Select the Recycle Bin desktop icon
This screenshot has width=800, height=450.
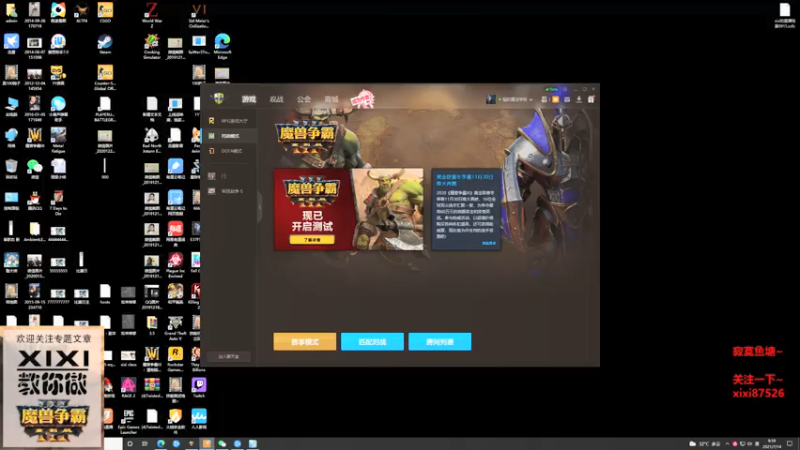pyautogui.click(x=11, y=169)
